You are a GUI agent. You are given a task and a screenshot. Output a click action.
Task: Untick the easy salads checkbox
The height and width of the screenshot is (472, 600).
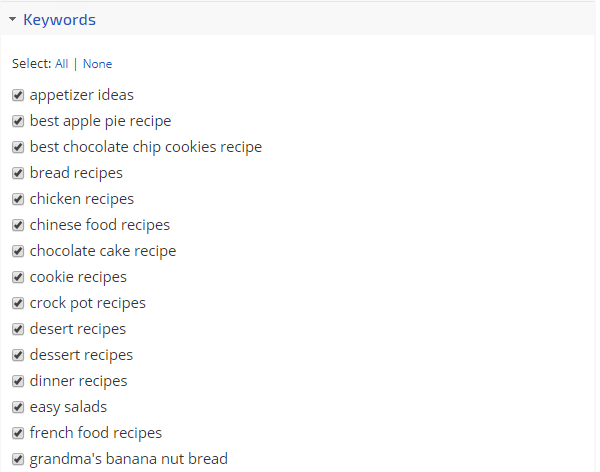tap(18, 407)
